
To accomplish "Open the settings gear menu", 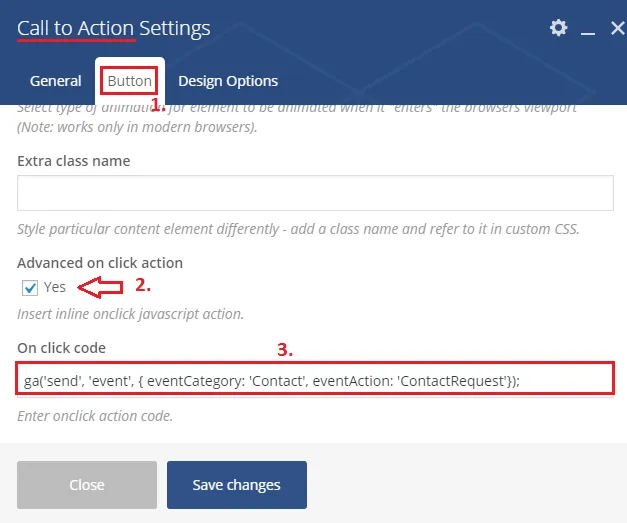I will click(x=558, y=28).
